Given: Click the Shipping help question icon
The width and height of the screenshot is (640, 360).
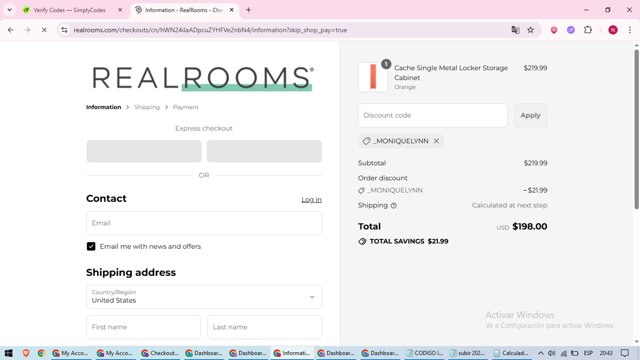Looking at the screenshot, I should [x=394, y=206].
